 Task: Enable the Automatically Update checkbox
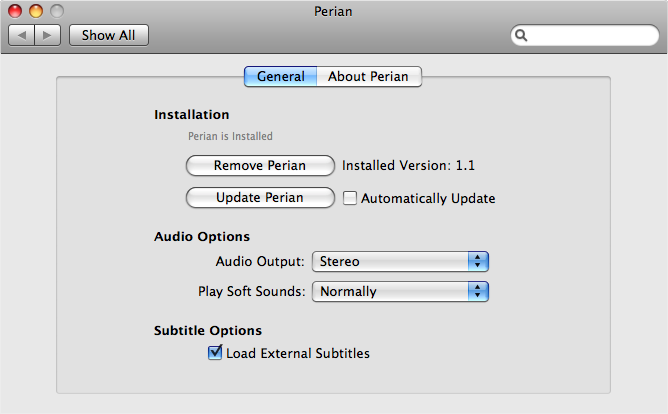[350, 198]
